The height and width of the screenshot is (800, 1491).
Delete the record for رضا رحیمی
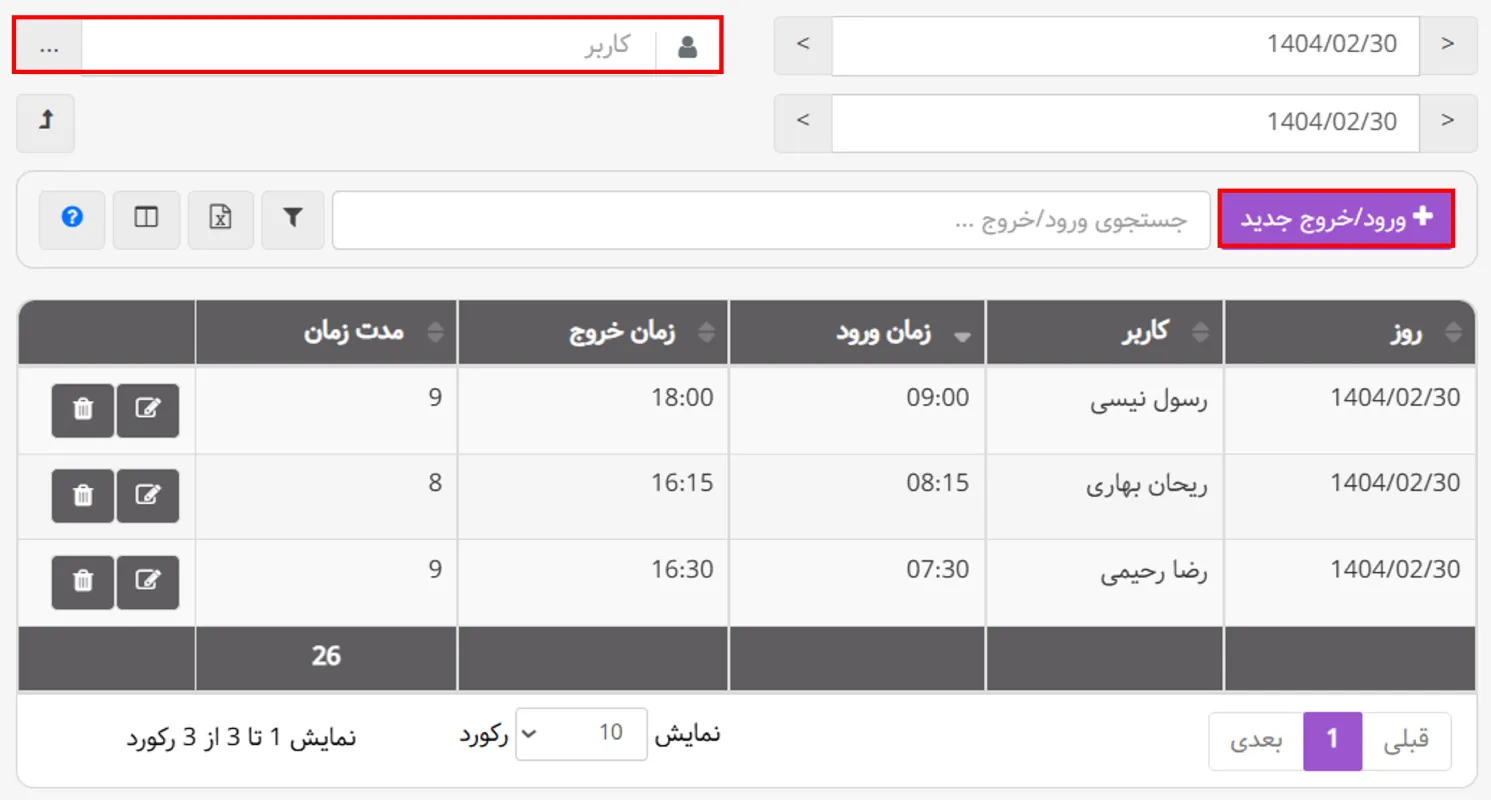[x=82, y=582]
